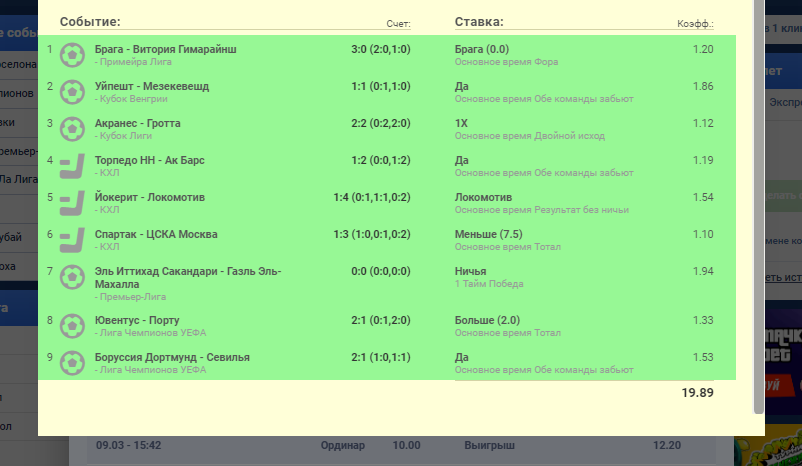Click the bet Ничья
The image size is (802, 466).
point(471,271)
